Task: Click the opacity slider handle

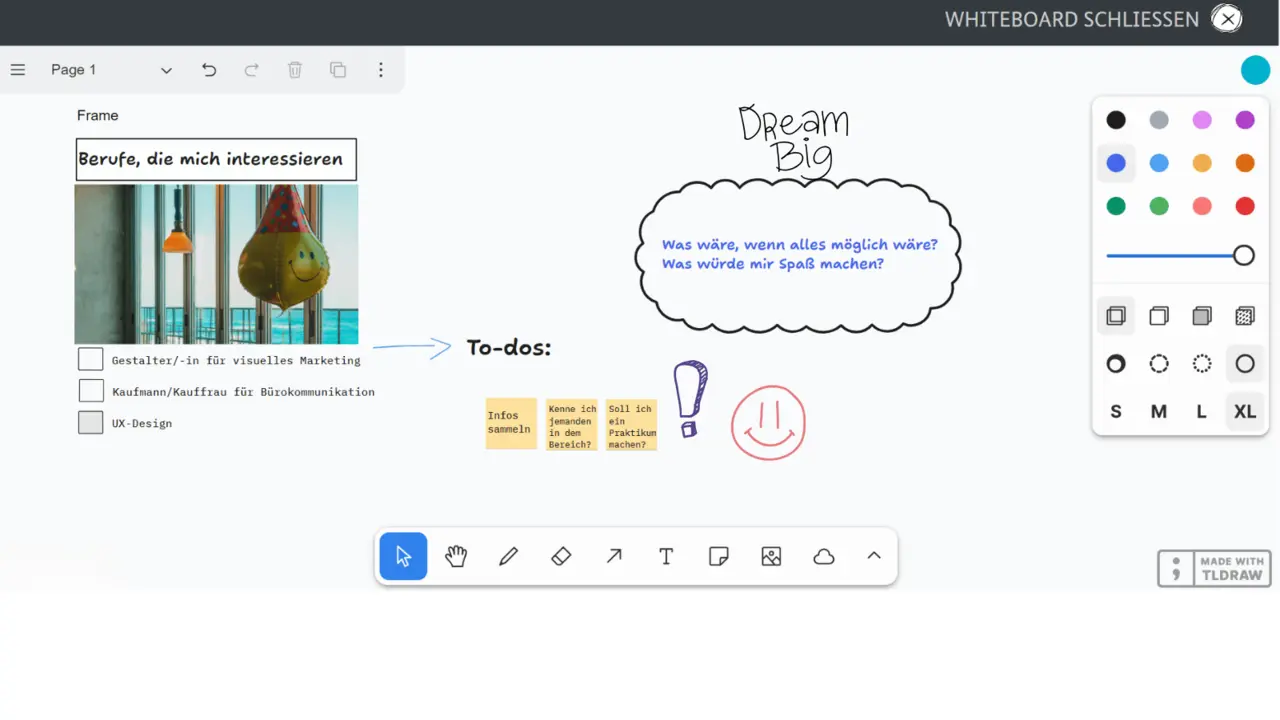Action: point(1244,256)
